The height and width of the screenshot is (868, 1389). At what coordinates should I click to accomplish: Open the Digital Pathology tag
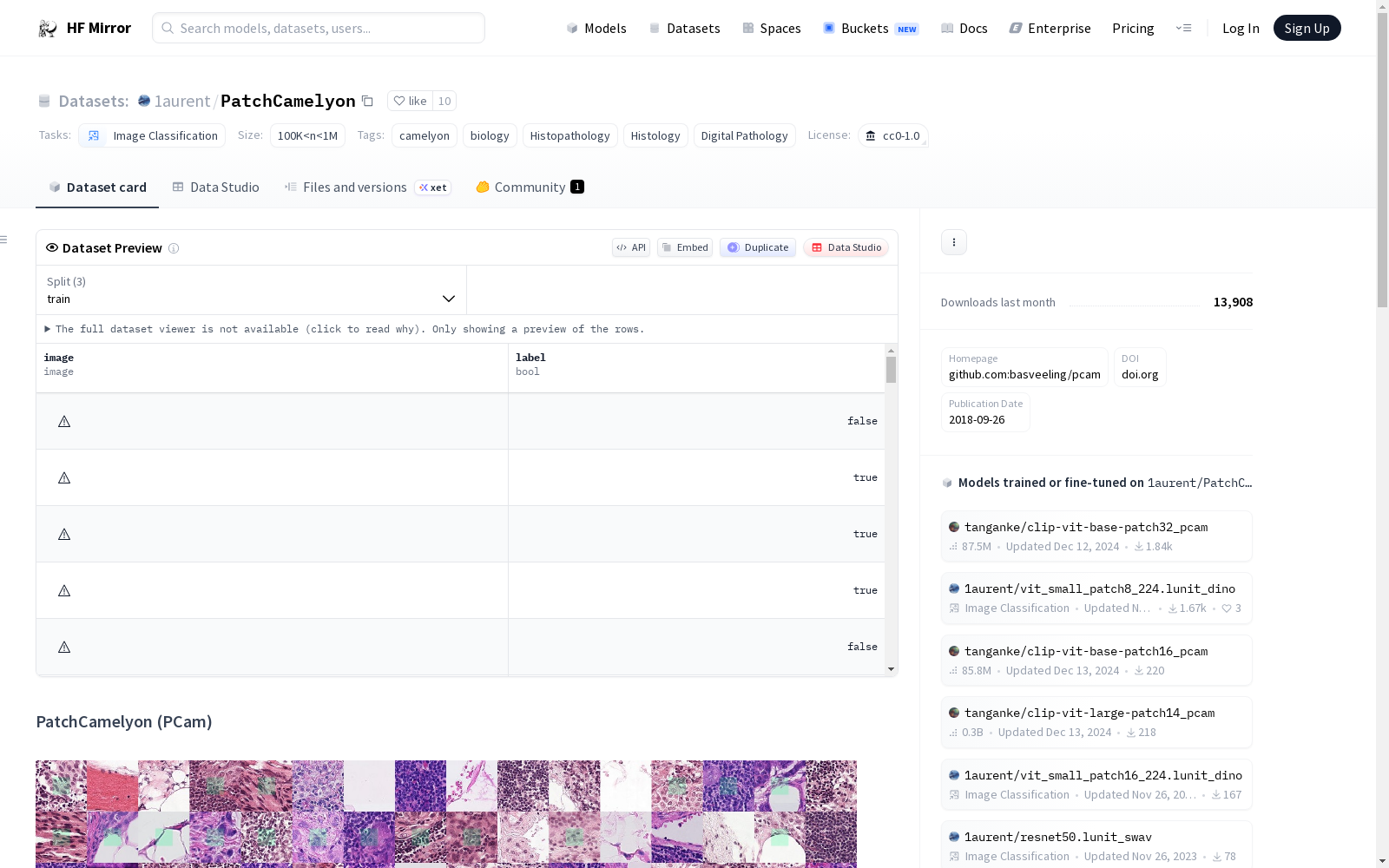[x=744, y=135]
